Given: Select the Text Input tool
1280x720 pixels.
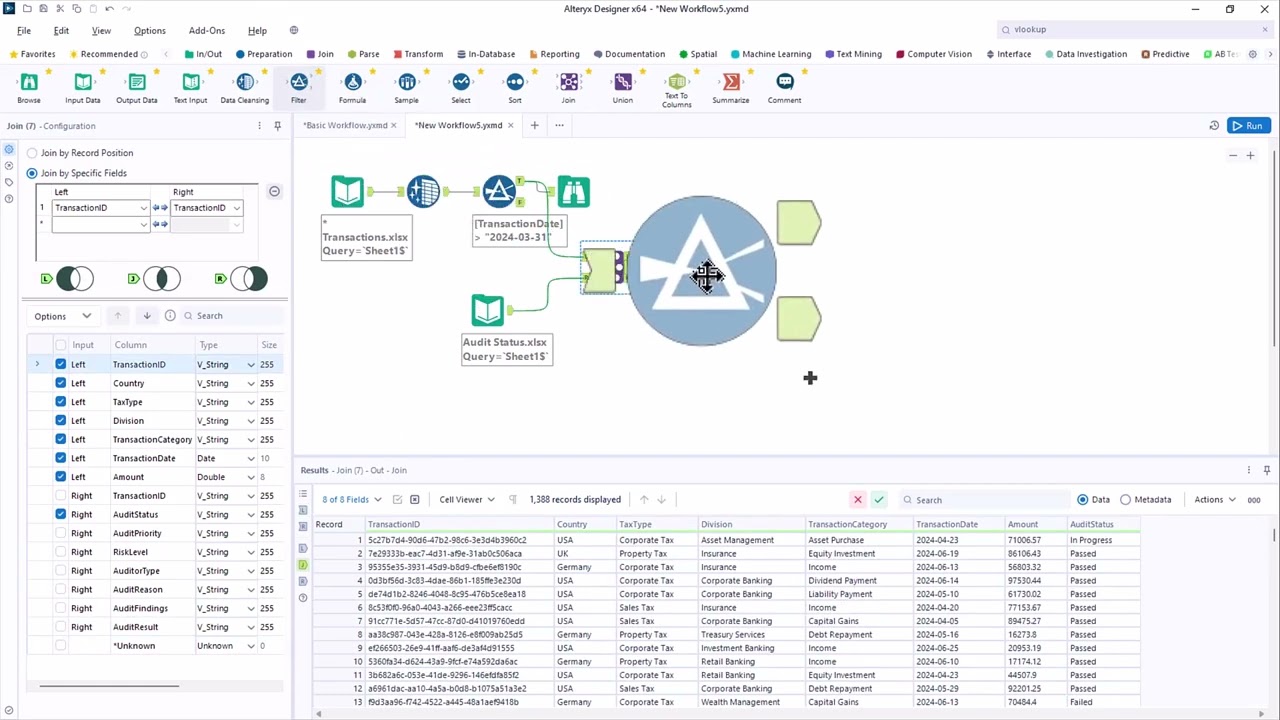Looking at the screenshot, I should [191, 88].
